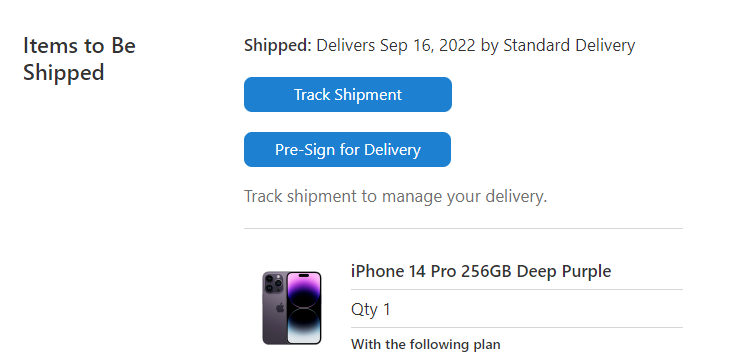This screenshot has height=362, width=740.
Task: Click the camera module on the iPhone image
Action: (x=274, y=283)
